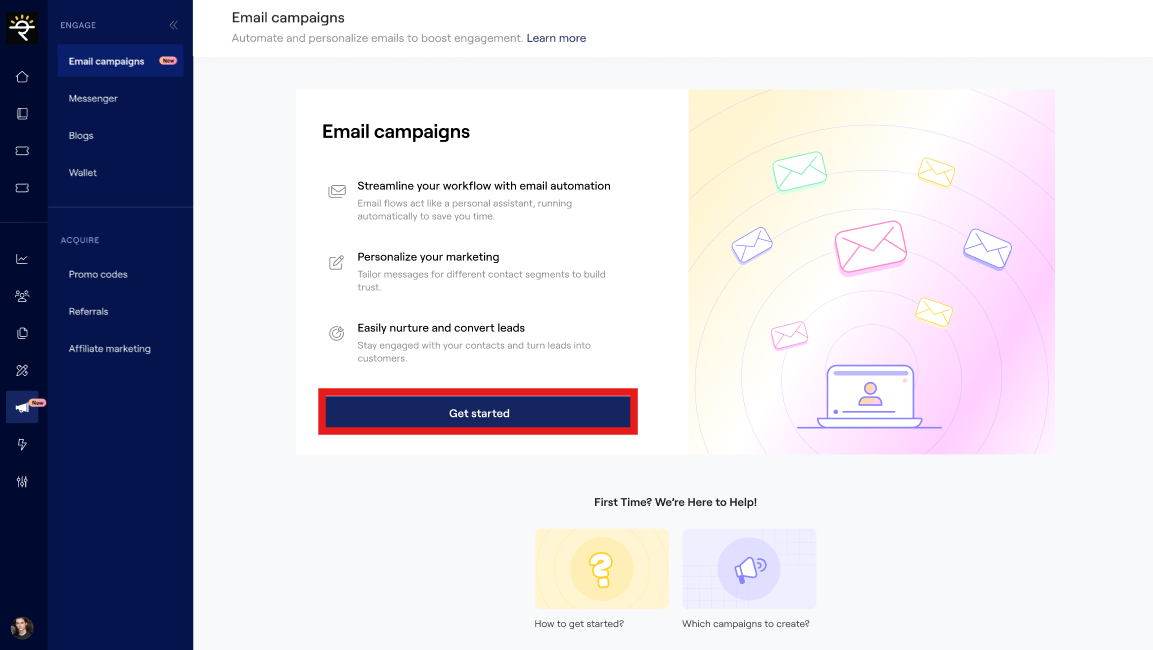Click the home icon in left rail
The height and width of the screenshot is (650, 1153).
pos(22,77)
